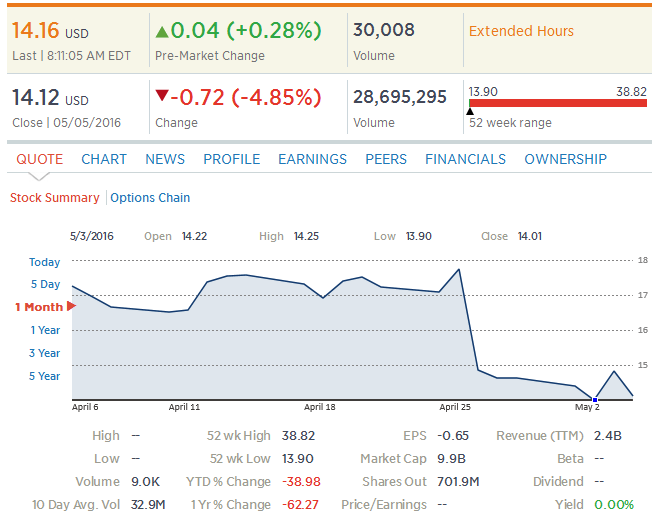Click the May 2 axis label
654x530 pixels.
587,407
